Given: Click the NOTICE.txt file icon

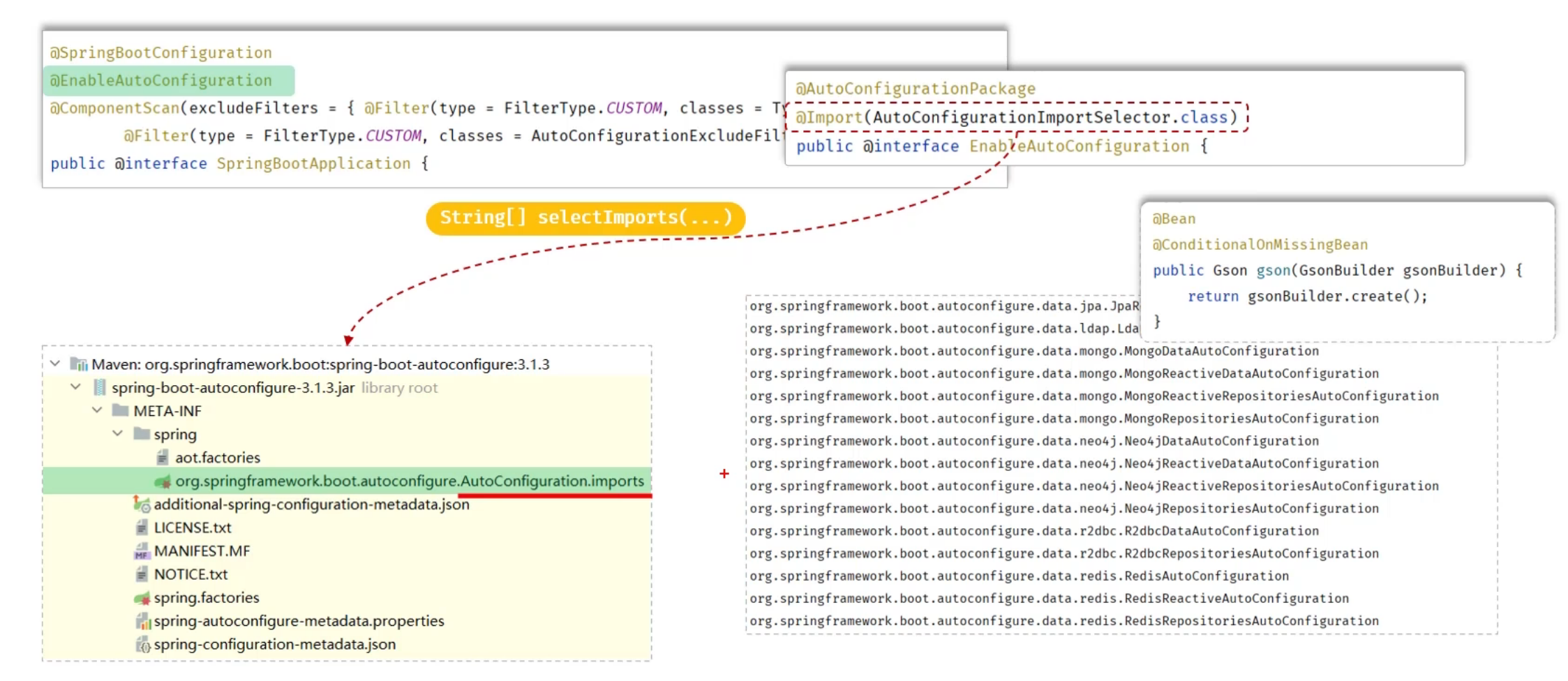Looking at the screenshot, I should (142, 574).
